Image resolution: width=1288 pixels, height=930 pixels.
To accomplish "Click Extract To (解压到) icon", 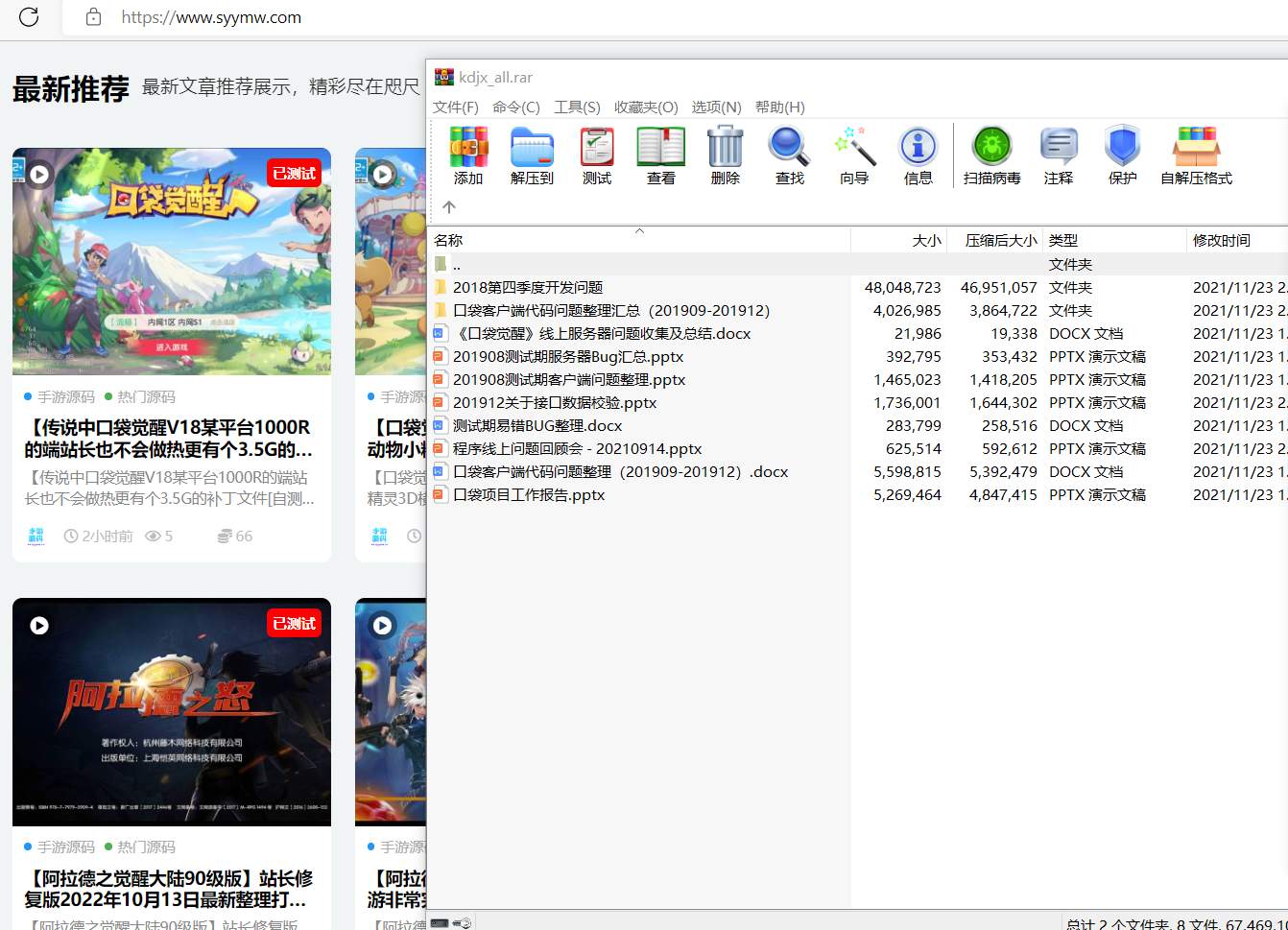I will click(532, 155).
